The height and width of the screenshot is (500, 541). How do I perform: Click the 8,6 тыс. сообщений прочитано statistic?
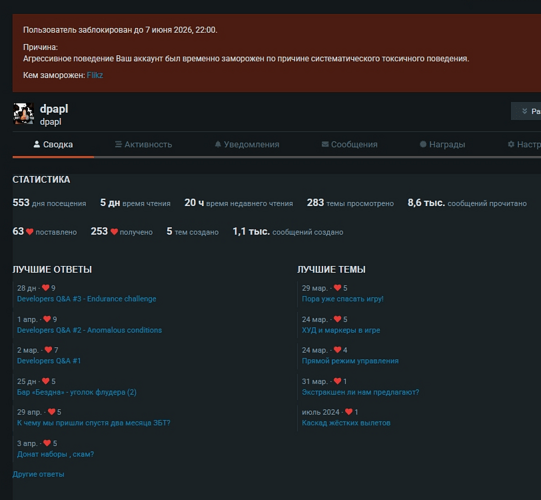467,203
